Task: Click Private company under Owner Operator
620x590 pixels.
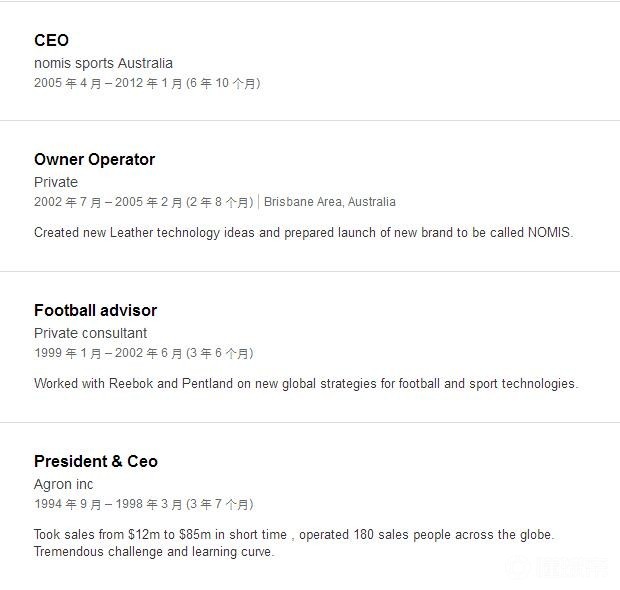Action: [x=56, y=182]
